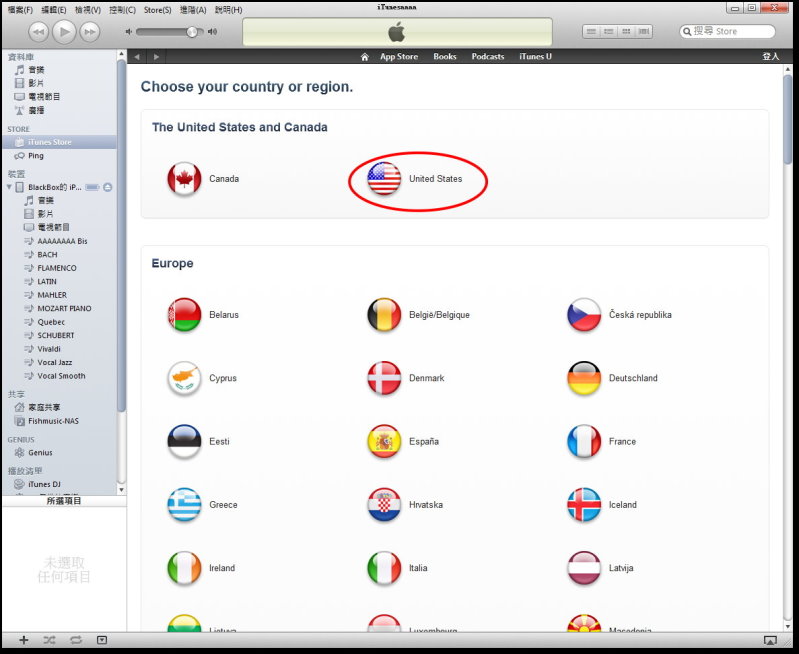Choose the Belarus flag icon
Viewport: 799px width, 654px height.
(184, 315)
